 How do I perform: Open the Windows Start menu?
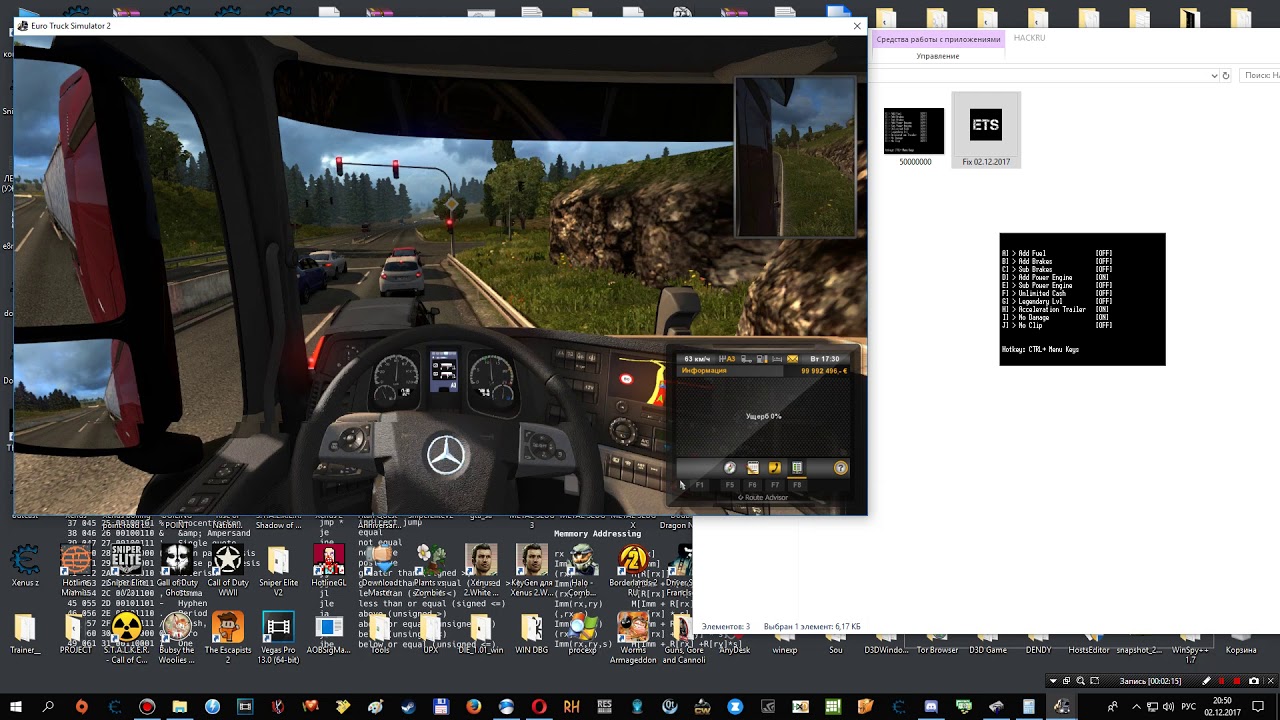(16, 707)
